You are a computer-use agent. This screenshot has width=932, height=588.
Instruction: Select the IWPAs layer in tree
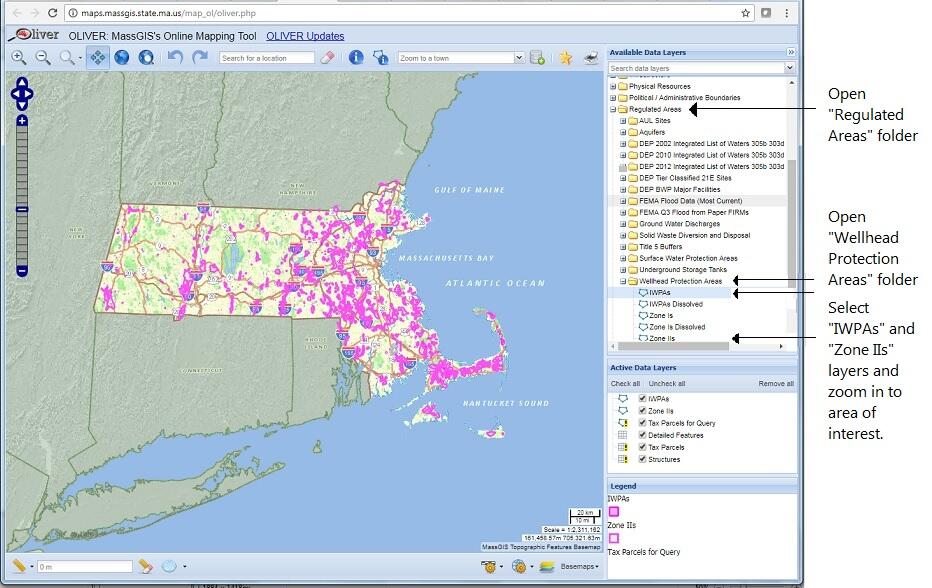[x=659, y=293]
